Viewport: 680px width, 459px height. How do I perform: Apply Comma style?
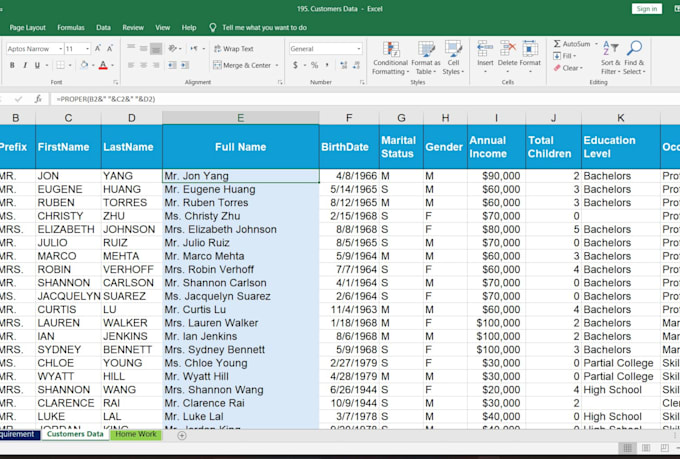(327, 65)
